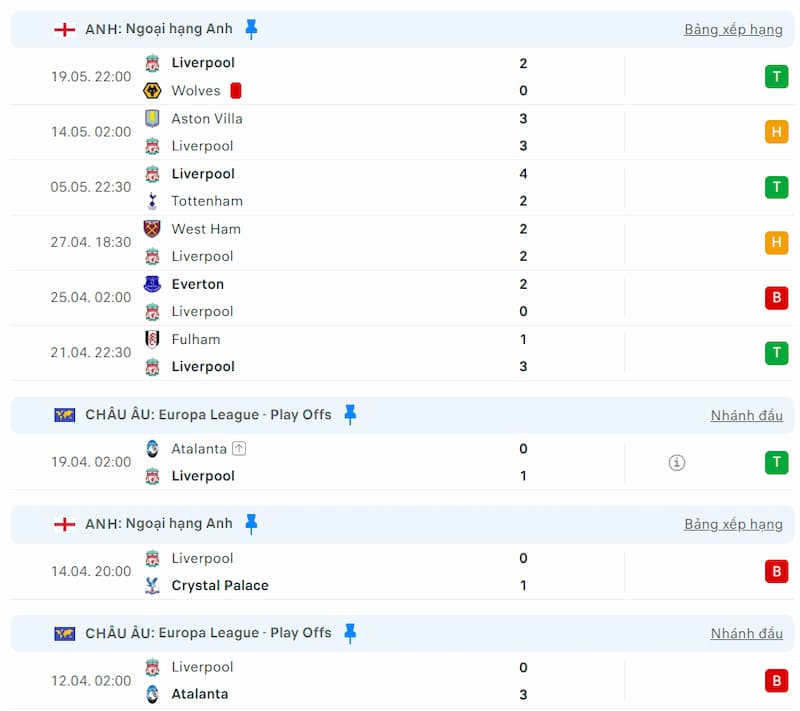Open the info icon for Atalanta vs Liverpool
800x711 pixels.
pos(677,463)
